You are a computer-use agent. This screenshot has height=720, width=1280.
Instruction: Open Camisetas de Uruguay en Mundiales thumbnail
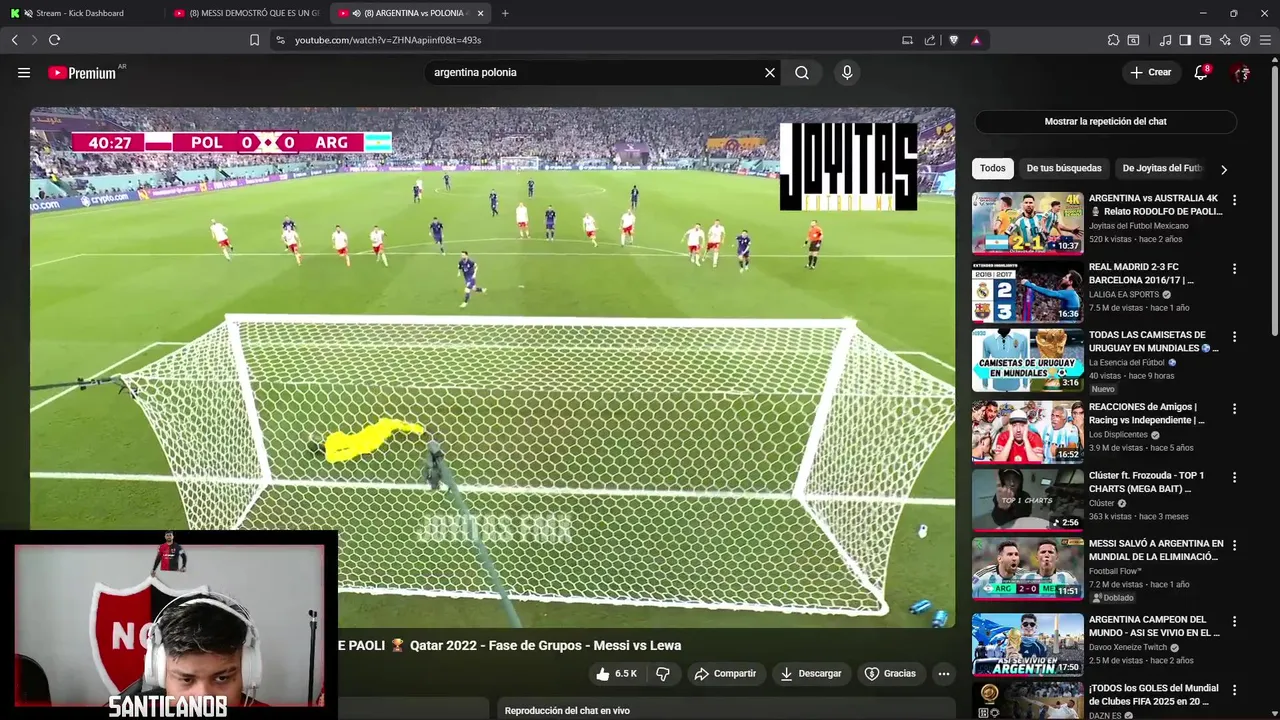[1027, 360]
